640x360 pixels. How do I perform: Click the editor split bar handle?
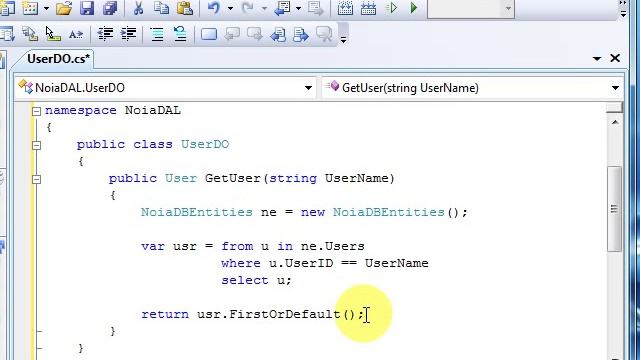614,108
